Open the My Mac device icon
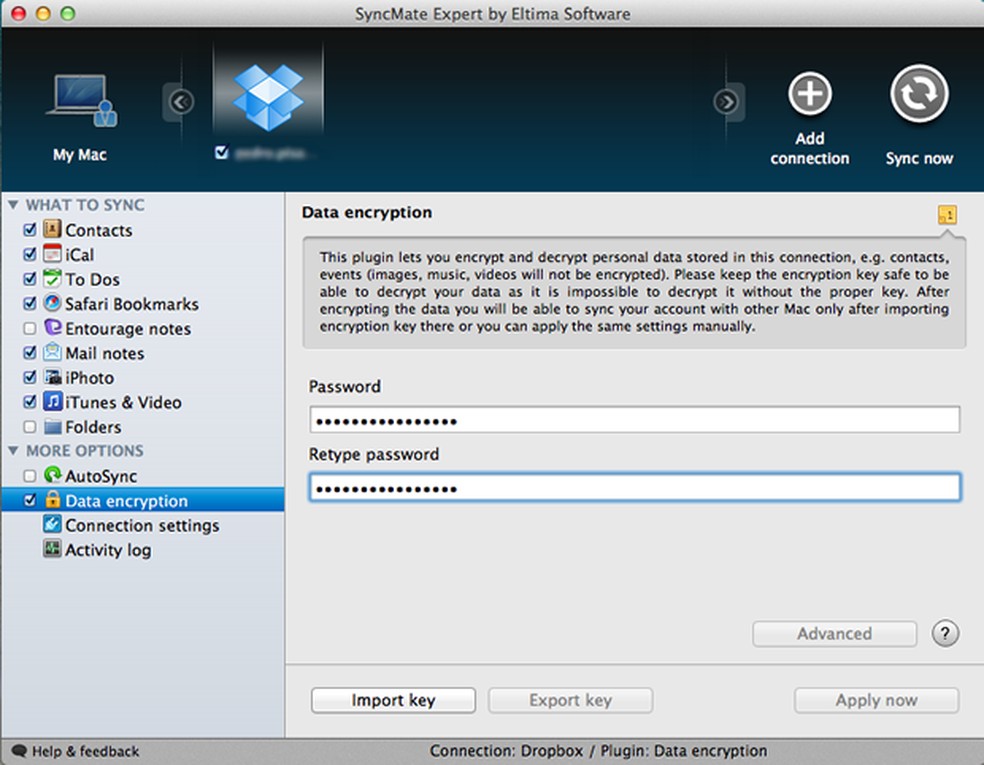This screenshot has width=984, height=765. point(81,100)
